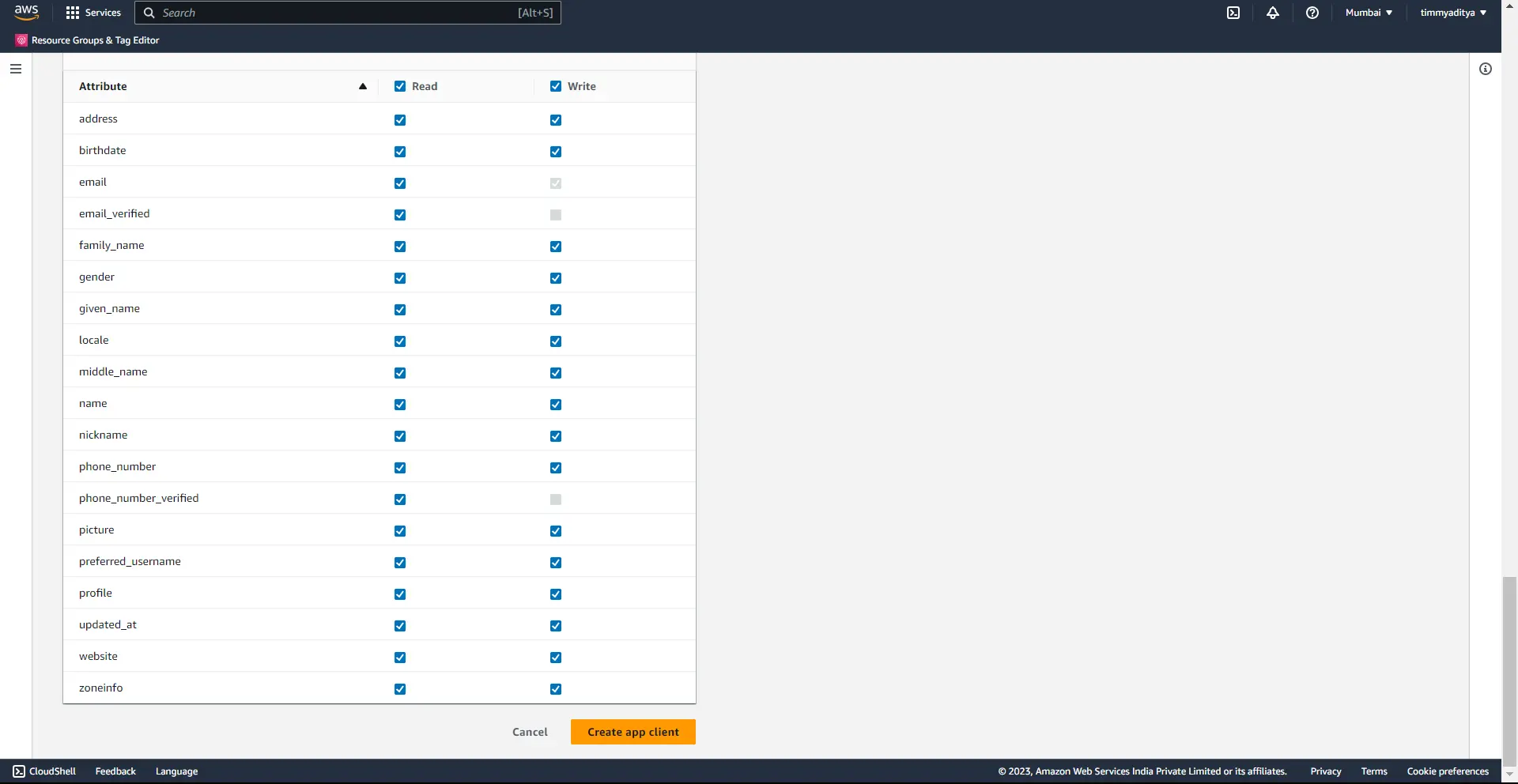Uncheck Read for zoneinfo
Screen dimensions: 1518x784
click(400, 689)
